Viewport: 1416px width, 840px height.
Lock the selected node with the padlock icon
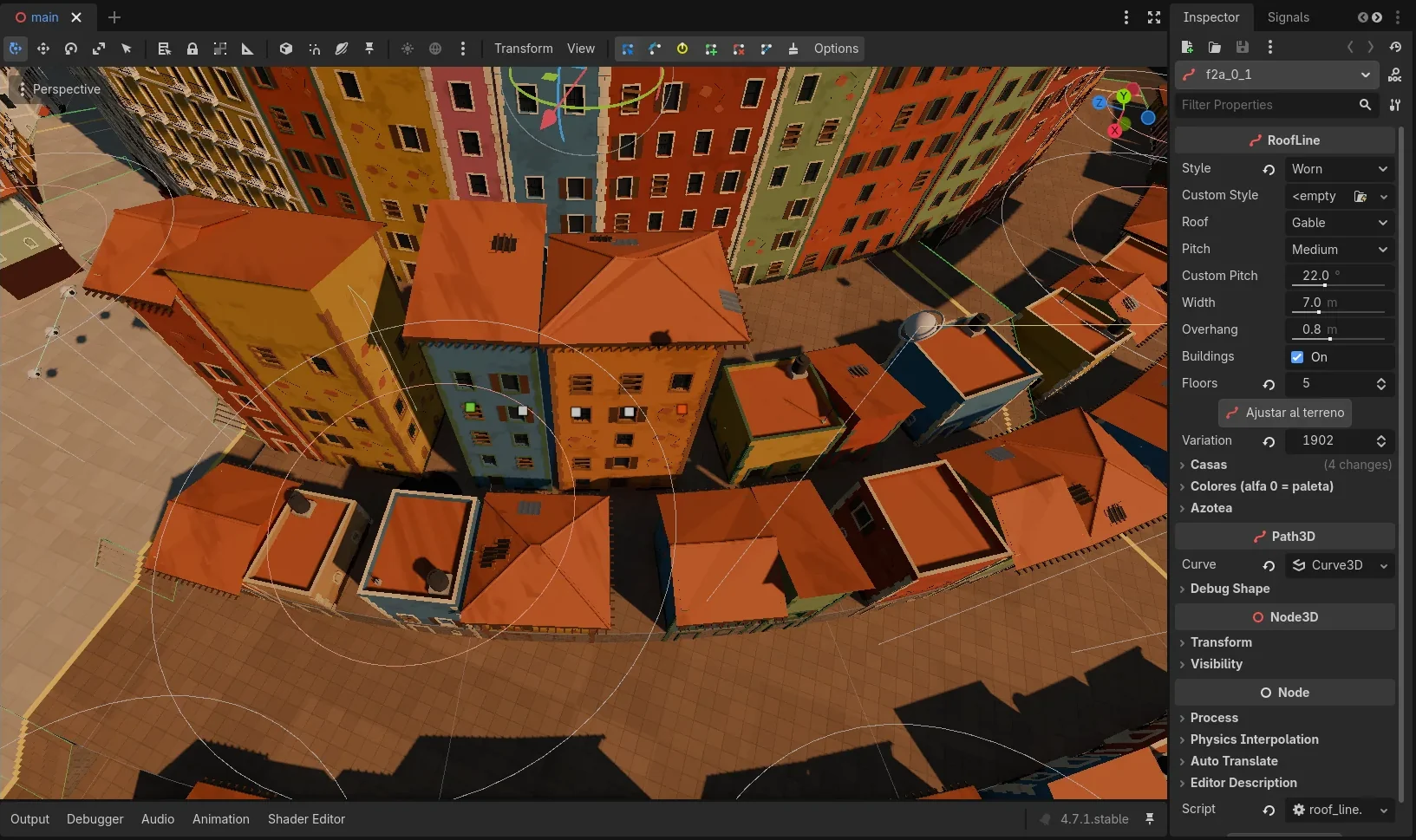[x=192, y=49]
